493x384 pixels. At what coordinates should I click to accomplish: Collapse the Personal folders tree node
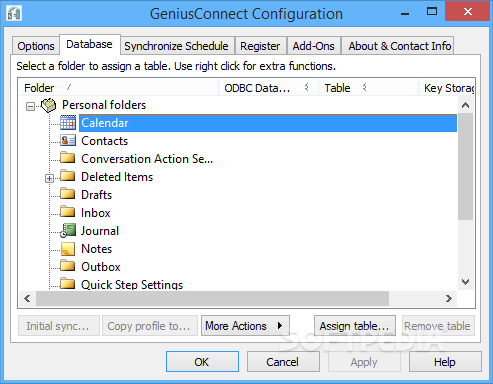(30, 106)
